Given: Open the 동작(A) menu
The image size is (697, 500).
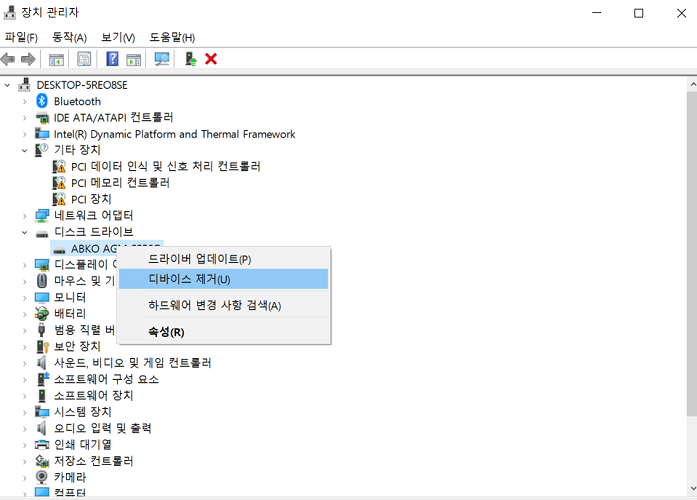Looking at the screenshot, I should click(x=69, y=37).
